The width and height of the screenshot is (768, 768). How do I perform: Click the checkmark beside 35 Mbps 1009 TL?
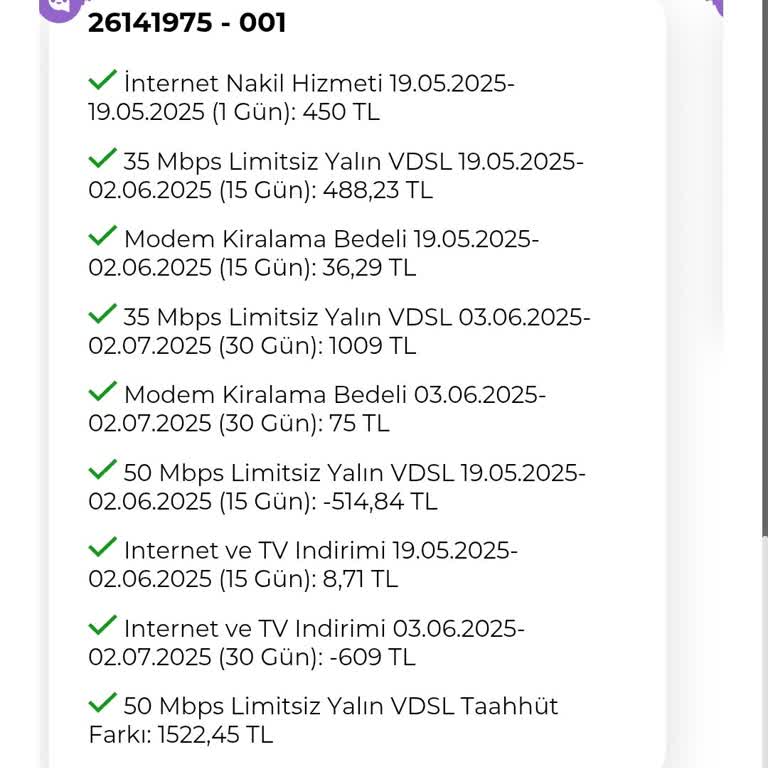pos(102,313)
